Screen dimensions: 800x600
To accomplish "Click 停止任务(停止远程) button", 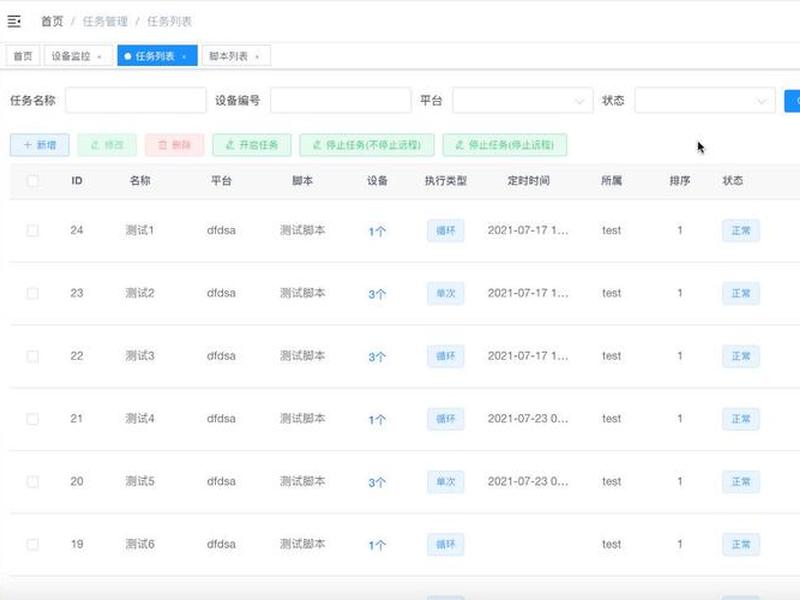I will [x=505, y=145].
